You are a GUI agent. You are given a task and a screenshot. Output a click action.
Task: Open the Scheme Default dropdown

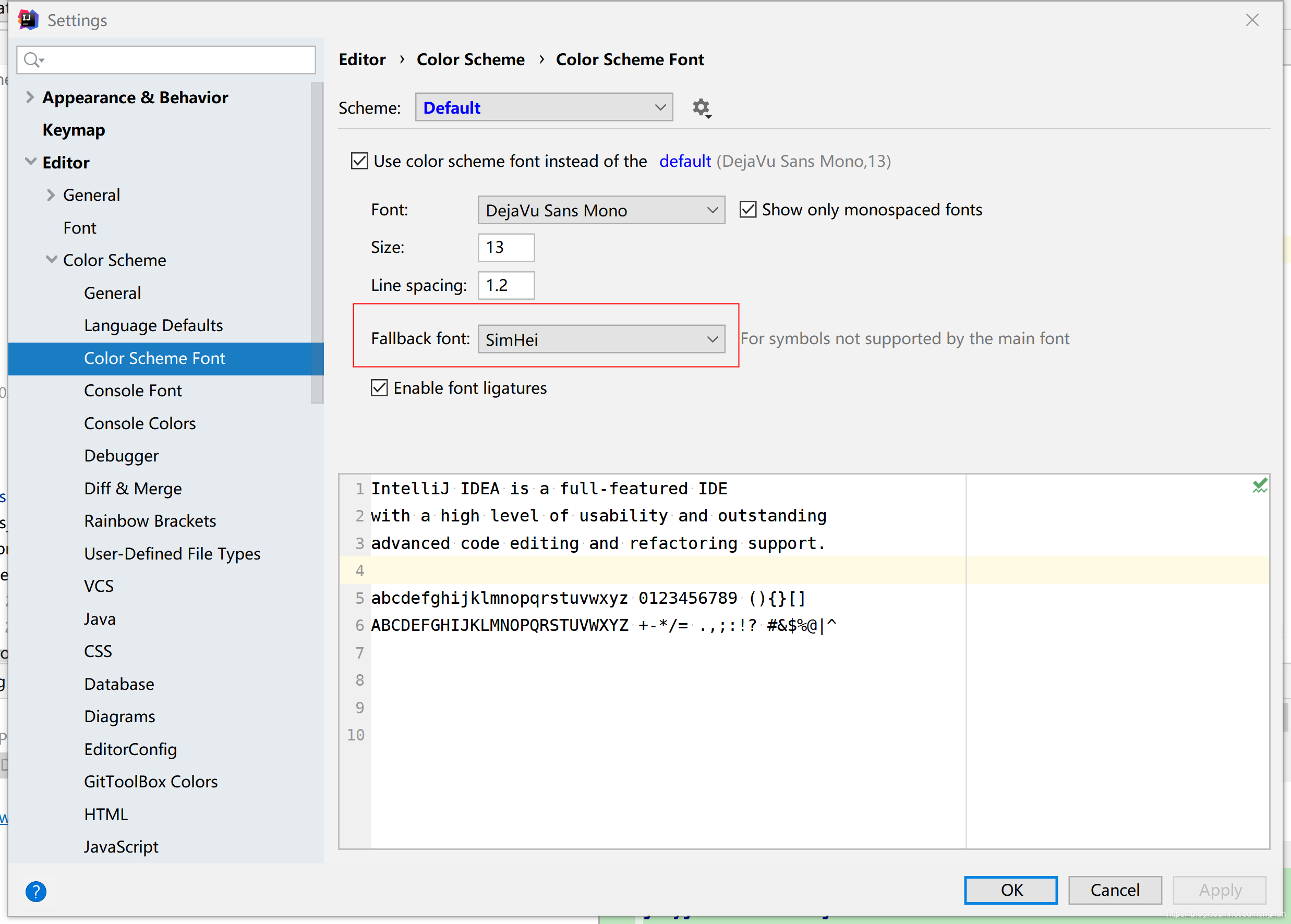544,107
